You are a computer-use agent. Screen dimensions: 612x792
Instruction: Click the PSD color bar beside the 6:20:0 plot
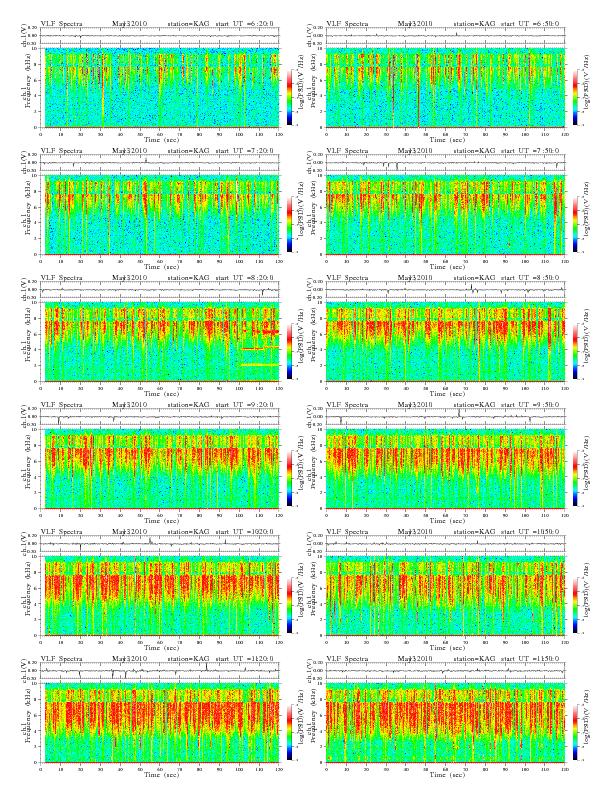tap(289, 97)
